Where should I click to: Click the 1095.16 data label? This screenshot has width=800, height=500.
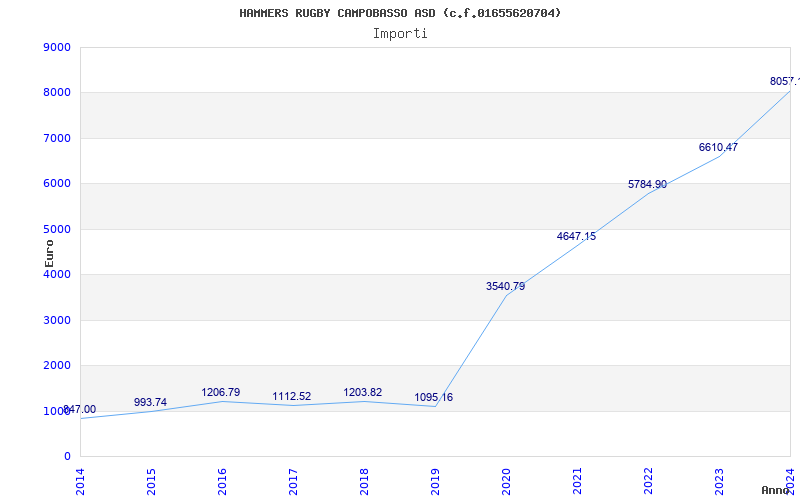point(434,397)
